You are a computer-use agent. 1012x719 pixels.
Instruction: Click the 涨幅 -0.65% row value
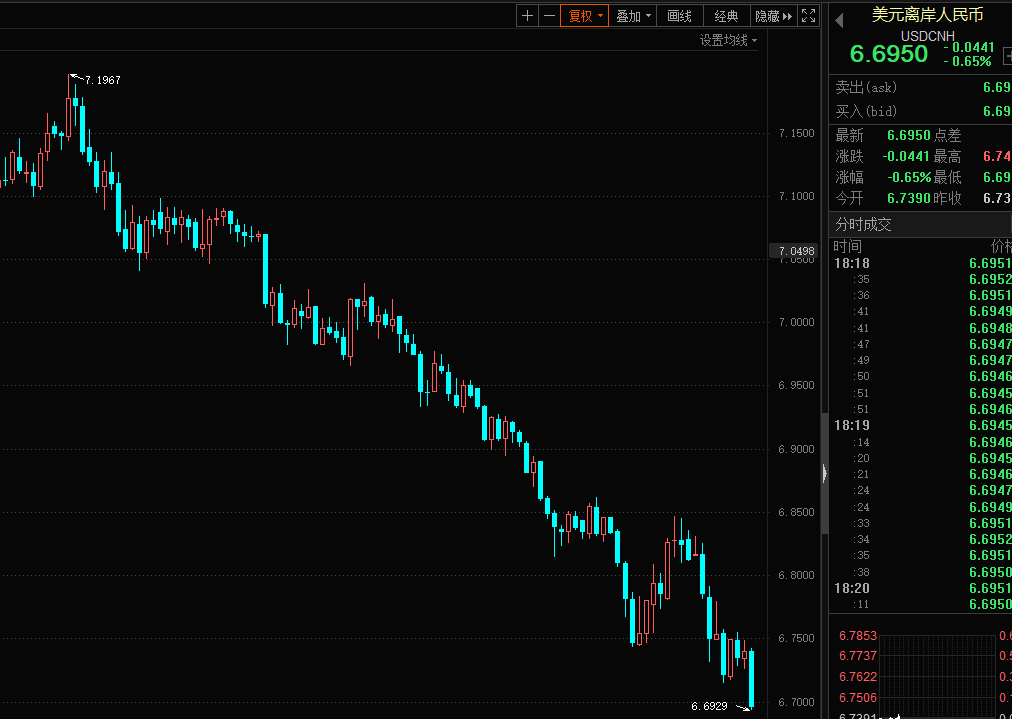pyautogui.click(x=909, y=177)
